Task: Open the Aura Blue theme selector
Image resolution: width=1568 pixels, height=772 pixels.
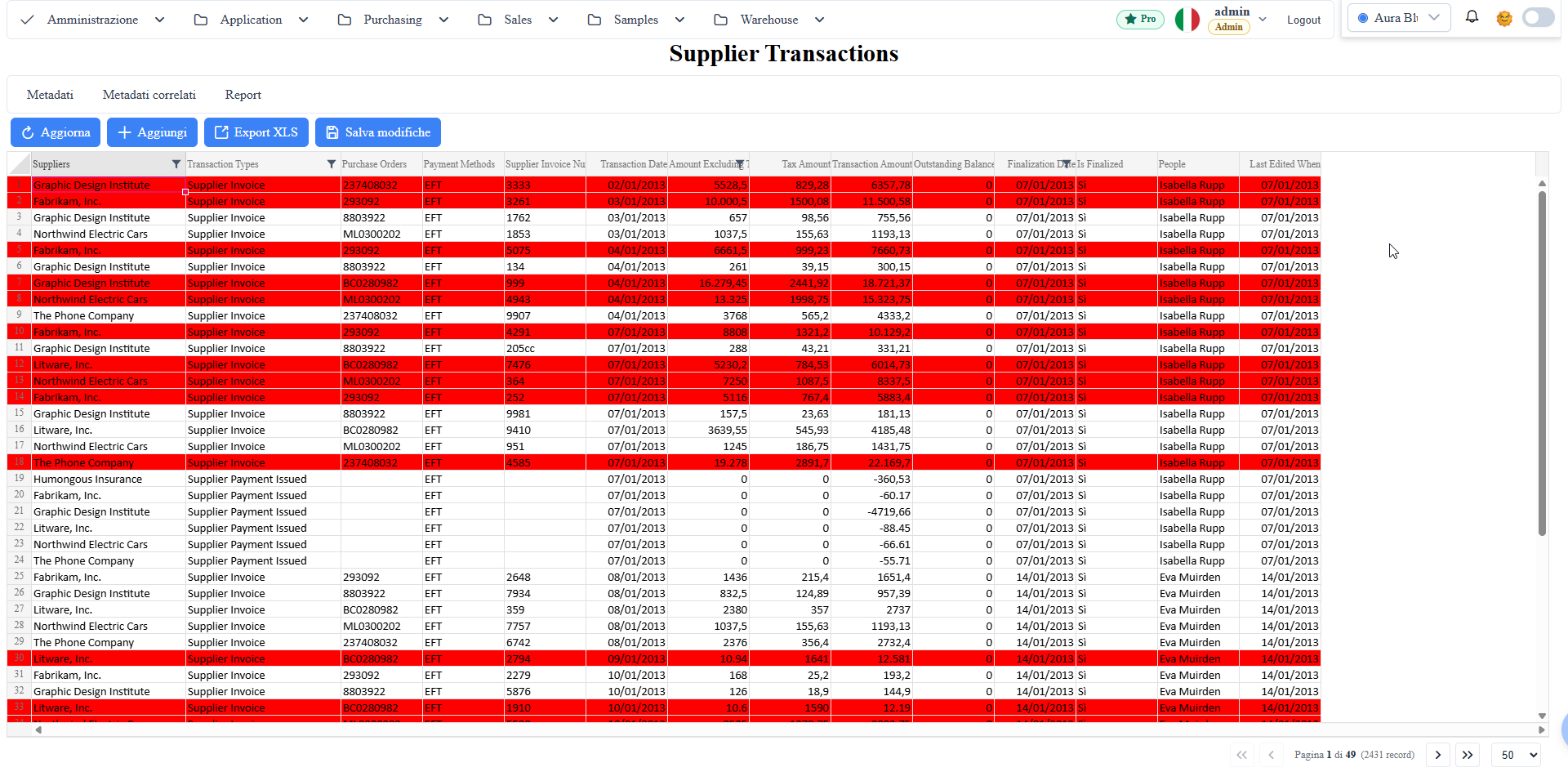Action: [1399, 18]
